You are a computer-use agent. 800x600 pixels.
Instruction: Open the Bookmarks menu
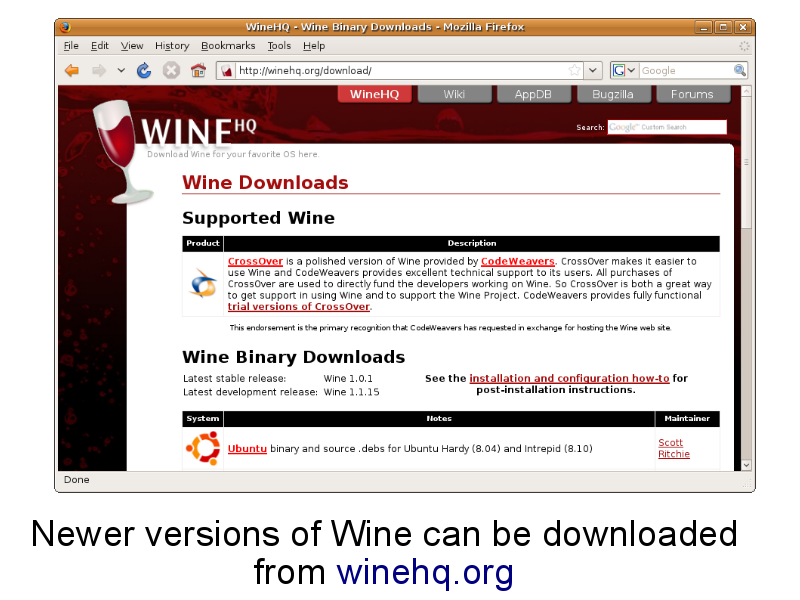[x=228, y=46]
